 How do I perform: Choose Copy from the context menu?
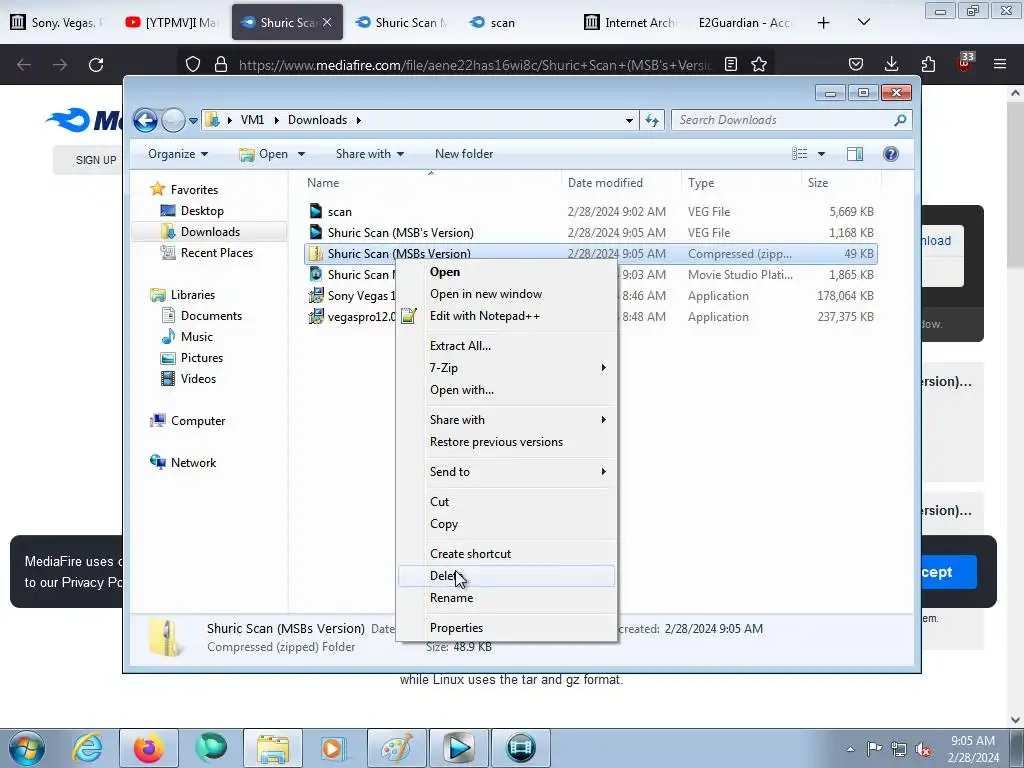(506, 524)
